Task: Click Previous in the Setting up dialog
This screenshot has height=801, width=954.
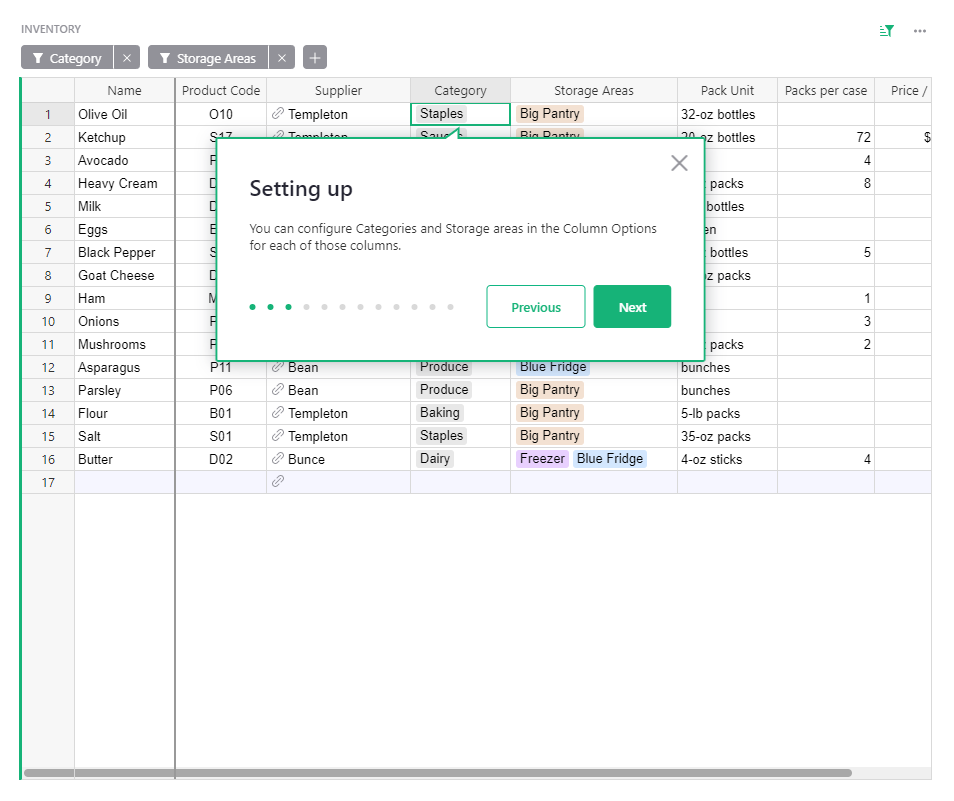Action: point(536,307)
